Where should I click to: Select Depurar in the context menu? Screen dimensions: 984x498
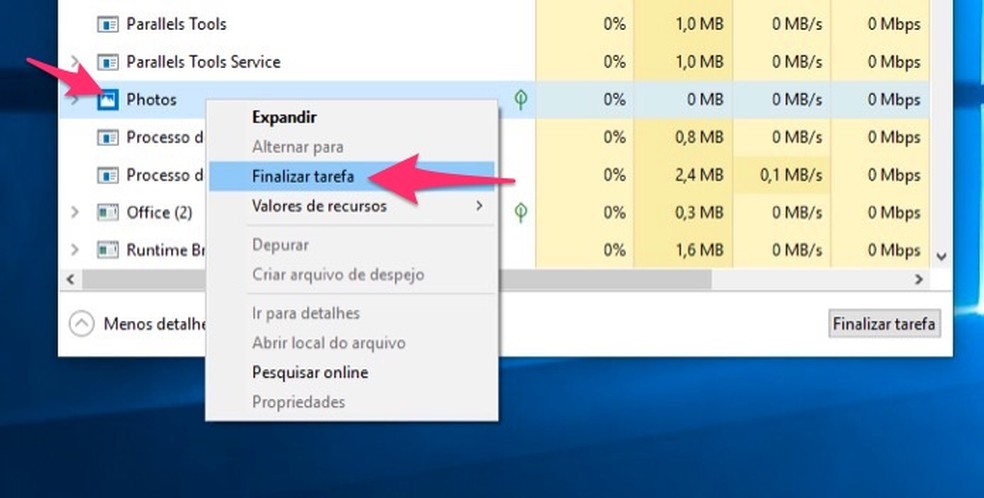(351, 245)
